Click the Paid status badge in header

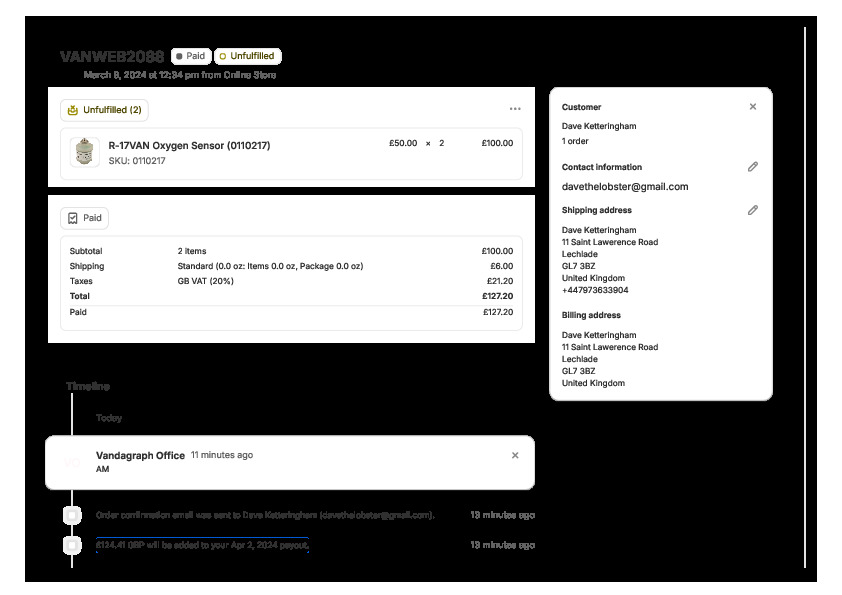tap(190, 57)
